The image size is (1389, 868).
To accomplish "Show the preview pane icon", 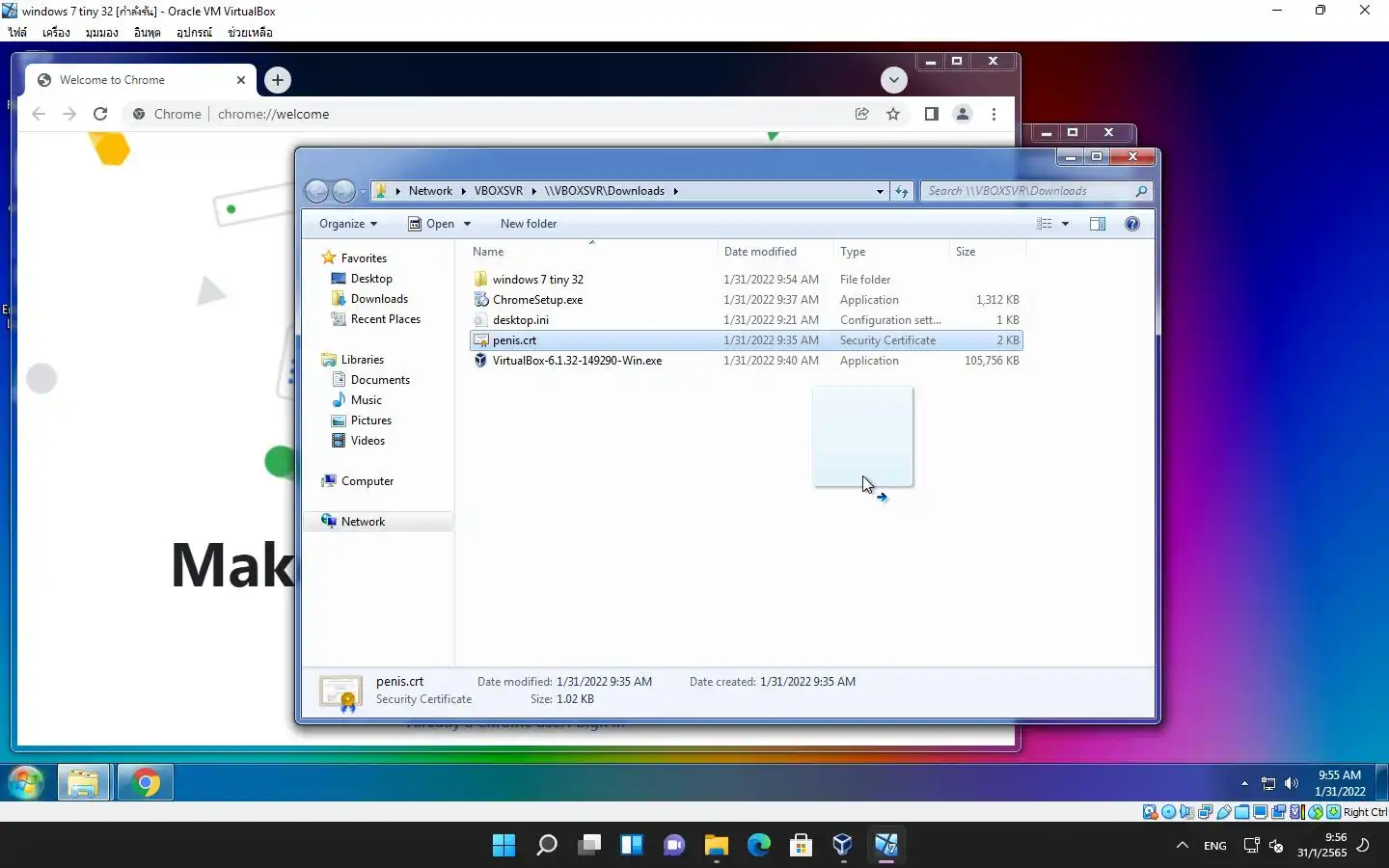I will 1098,224.
